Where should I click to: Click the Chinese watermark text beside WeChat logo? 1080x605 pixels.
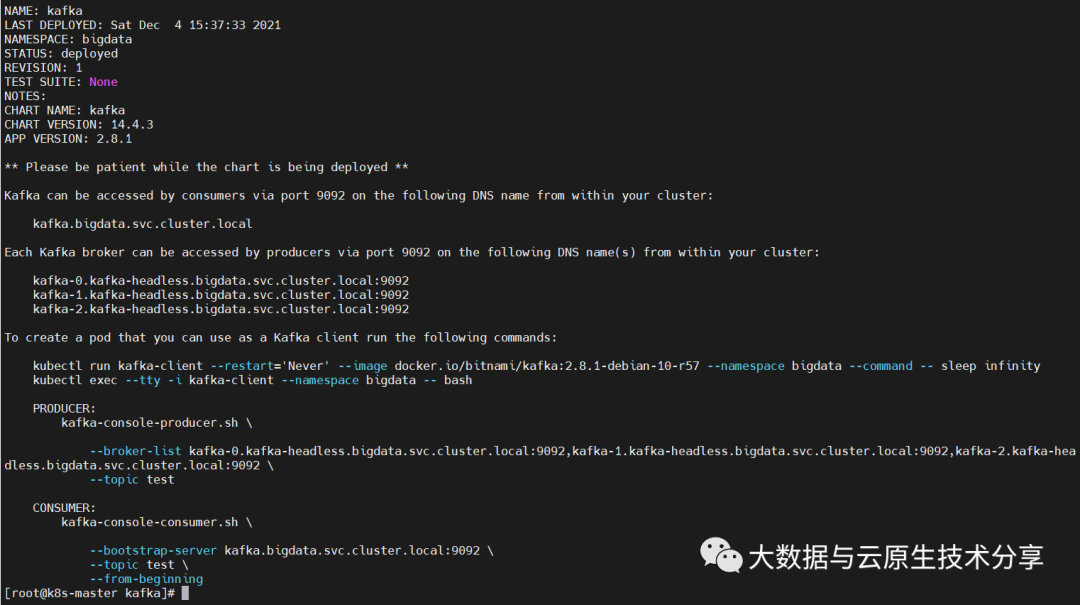tap(895, 557)
